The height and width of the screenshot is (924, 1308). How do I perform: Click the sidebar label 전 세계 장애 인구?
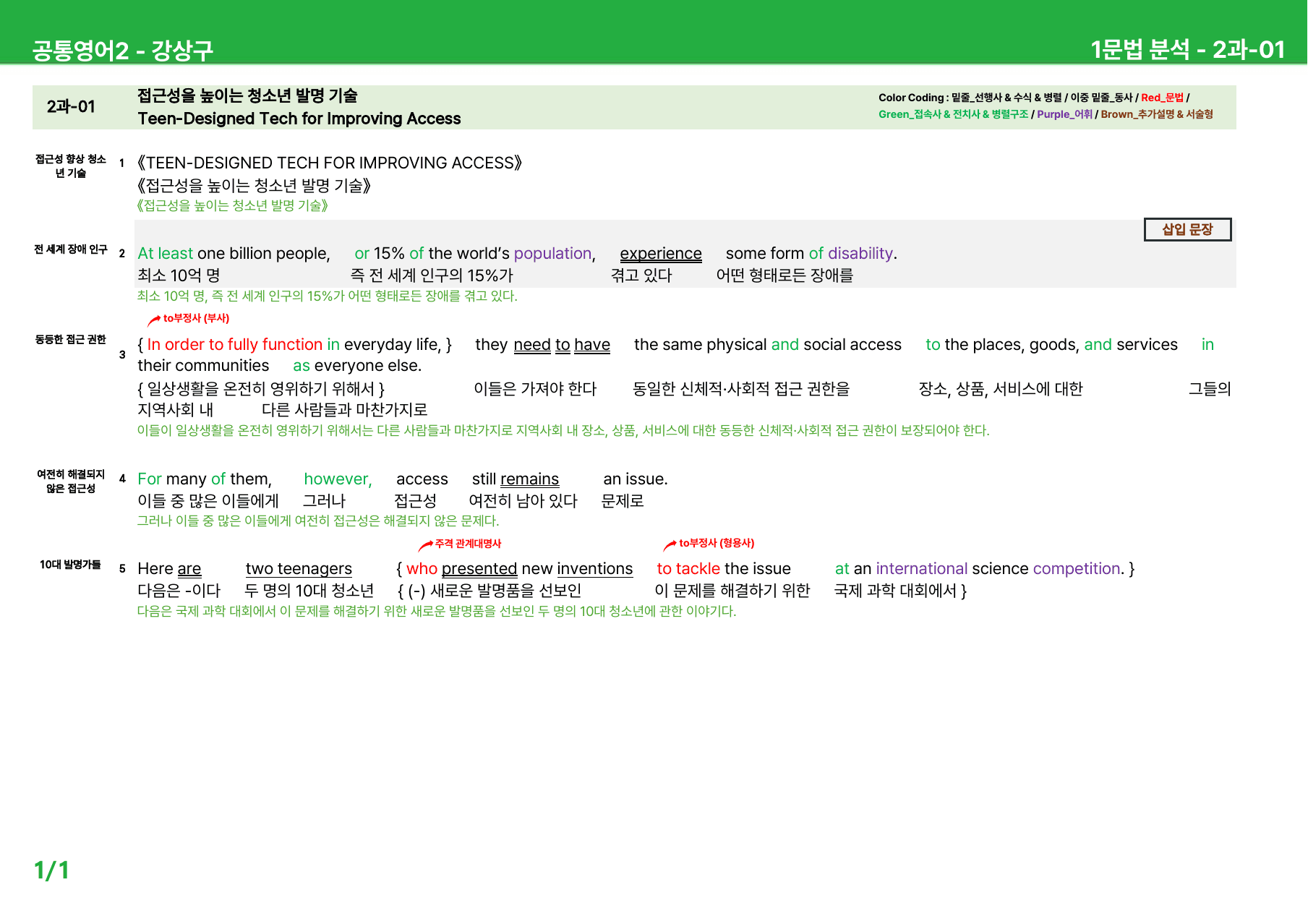(71, 249)
